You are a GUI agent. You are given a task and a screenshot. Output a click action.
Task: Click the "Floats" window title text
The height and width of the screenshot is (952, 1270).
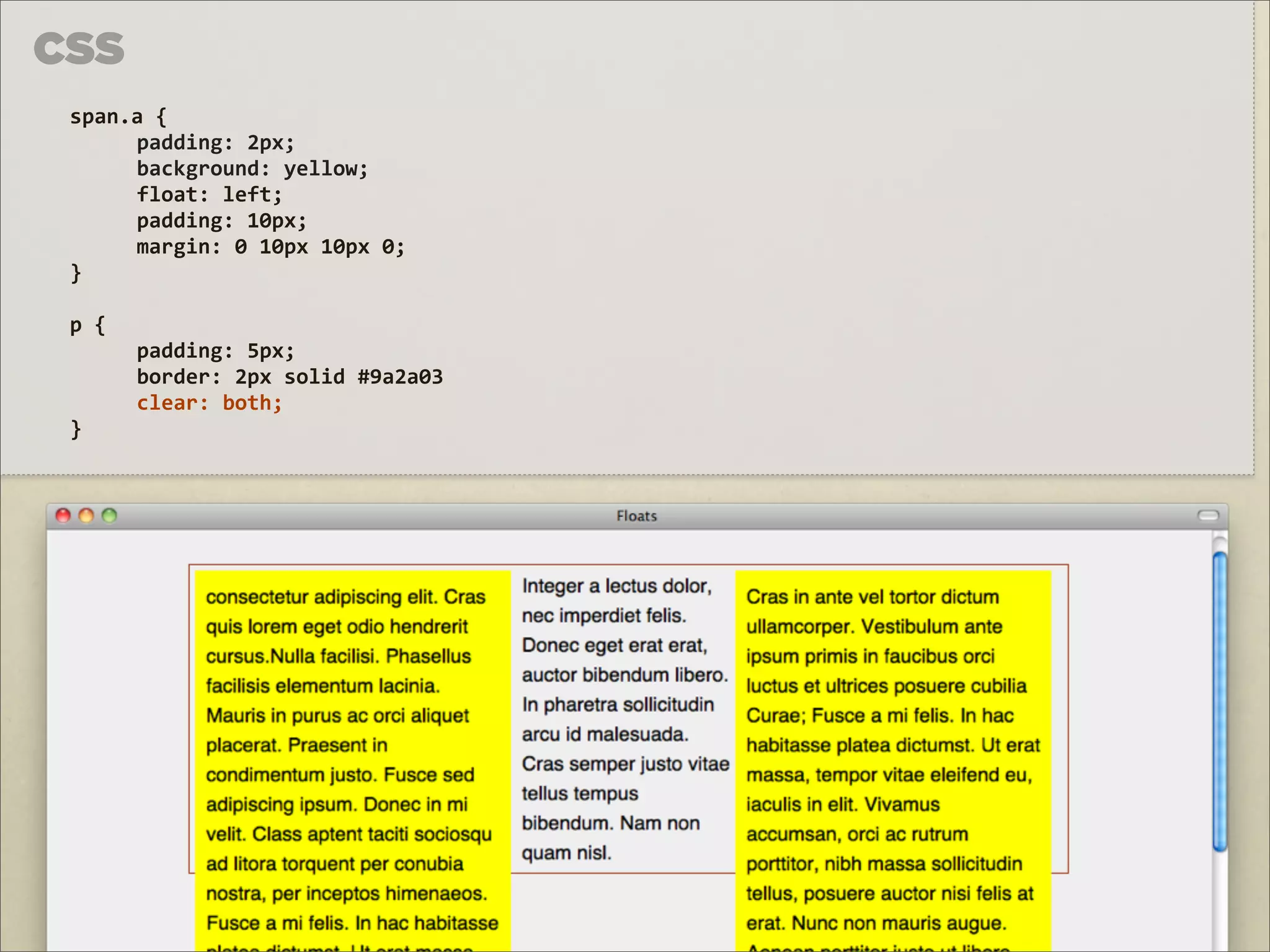click(636, 516)
